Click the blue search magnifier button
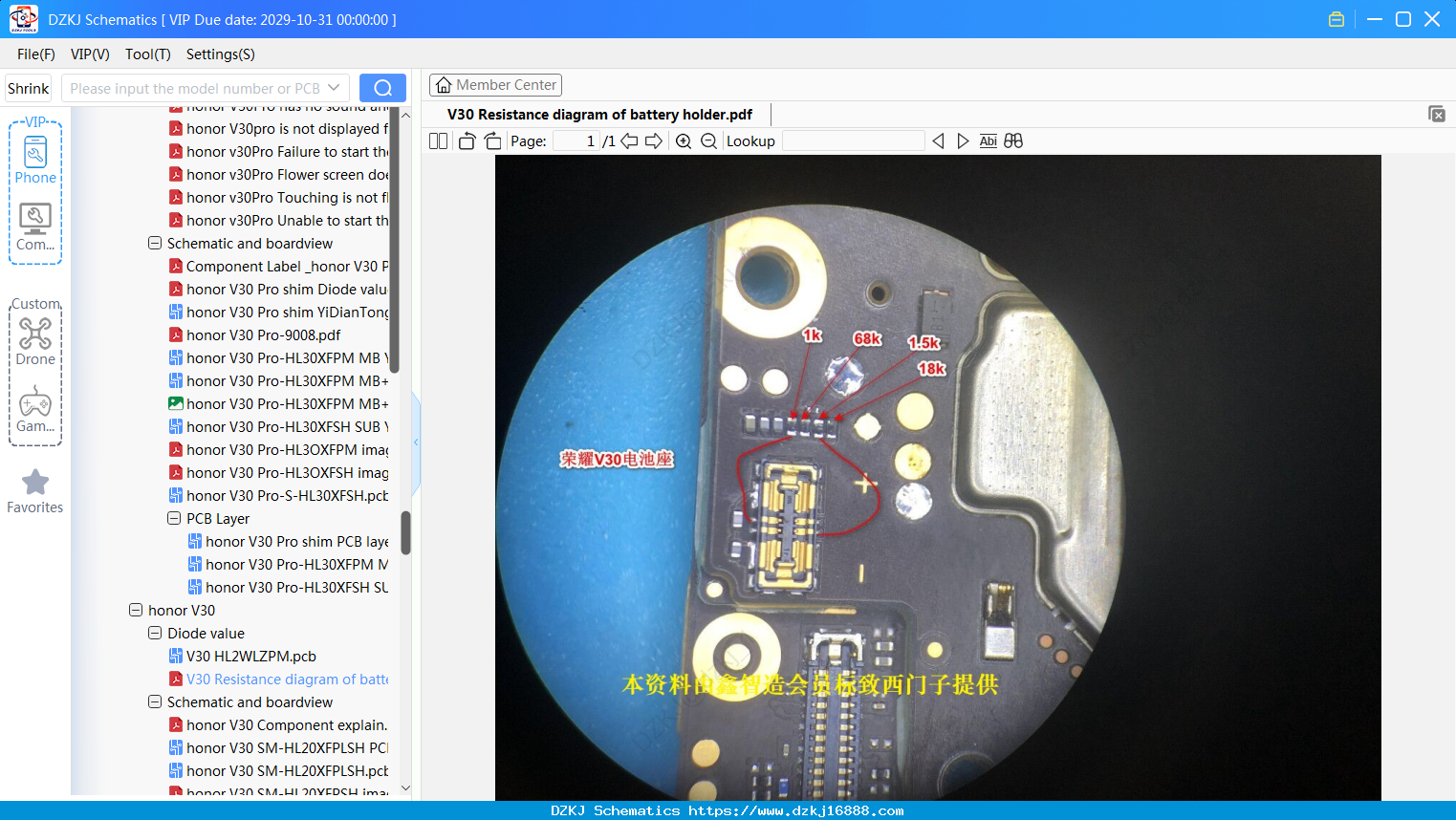 point(382,88)
